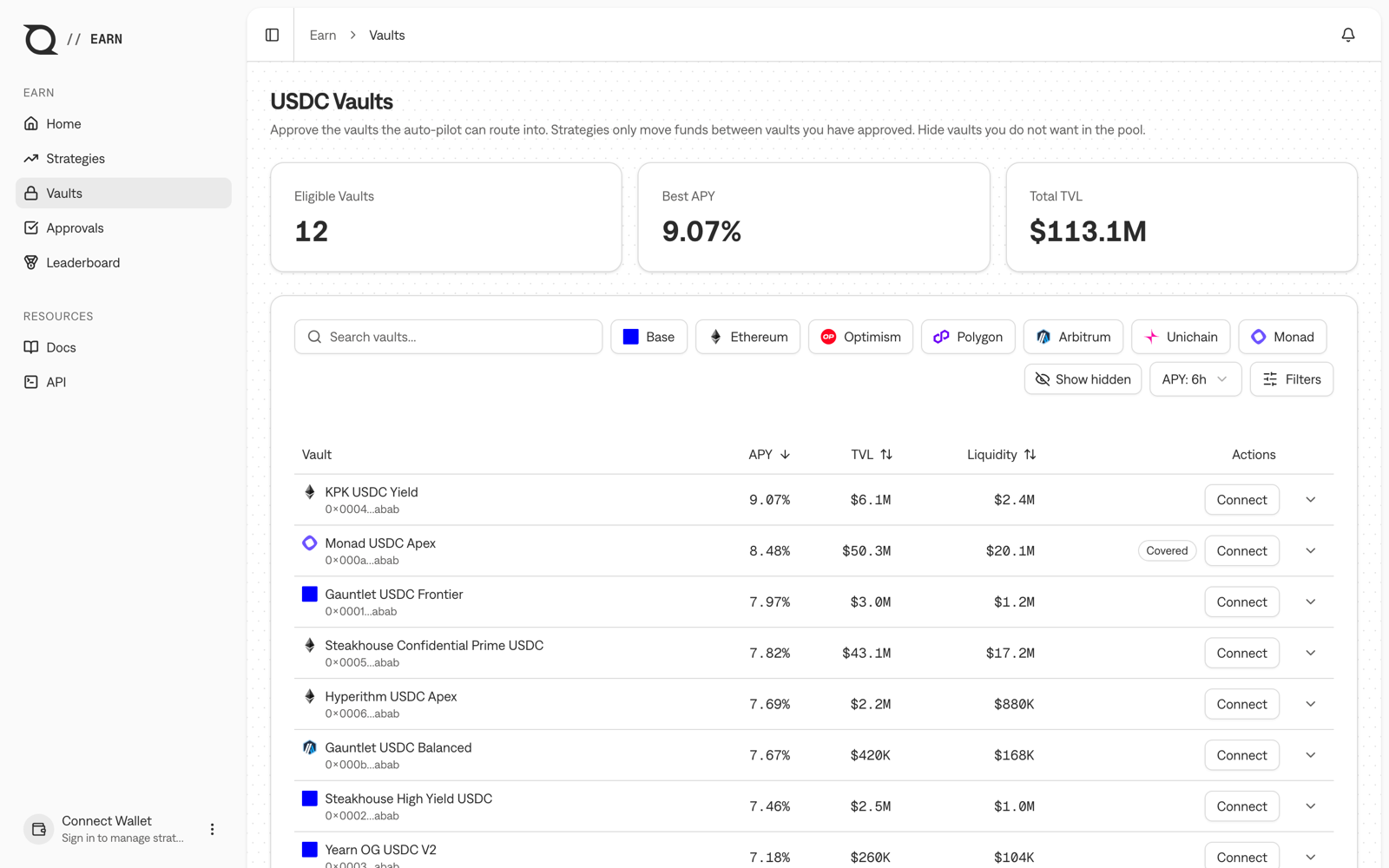1389x868 pixels.
Task: Open notifications bell
Action: pyautogui.click(x=1348, y=35)
